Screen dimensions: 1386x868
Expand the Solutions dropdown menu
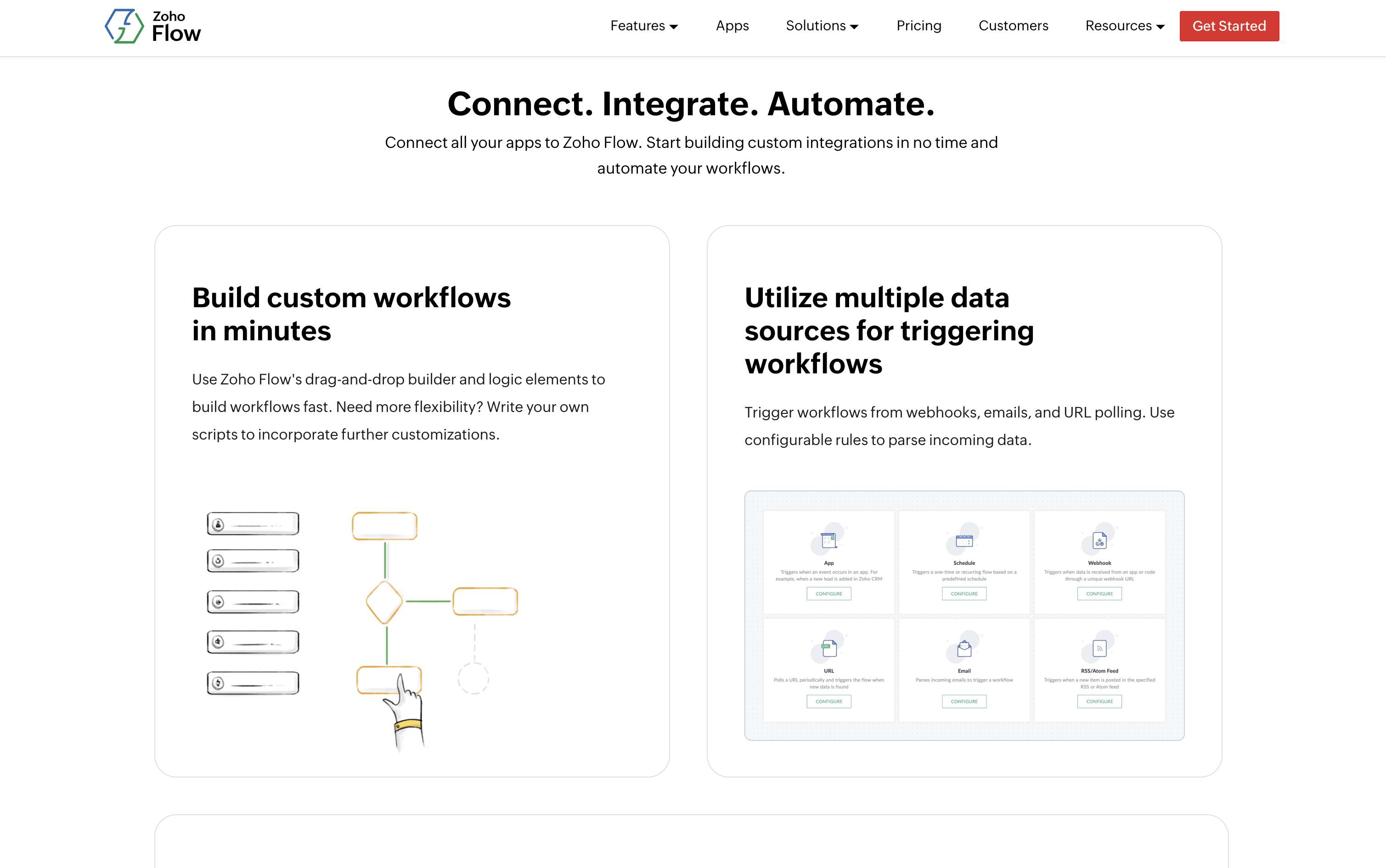822,26
